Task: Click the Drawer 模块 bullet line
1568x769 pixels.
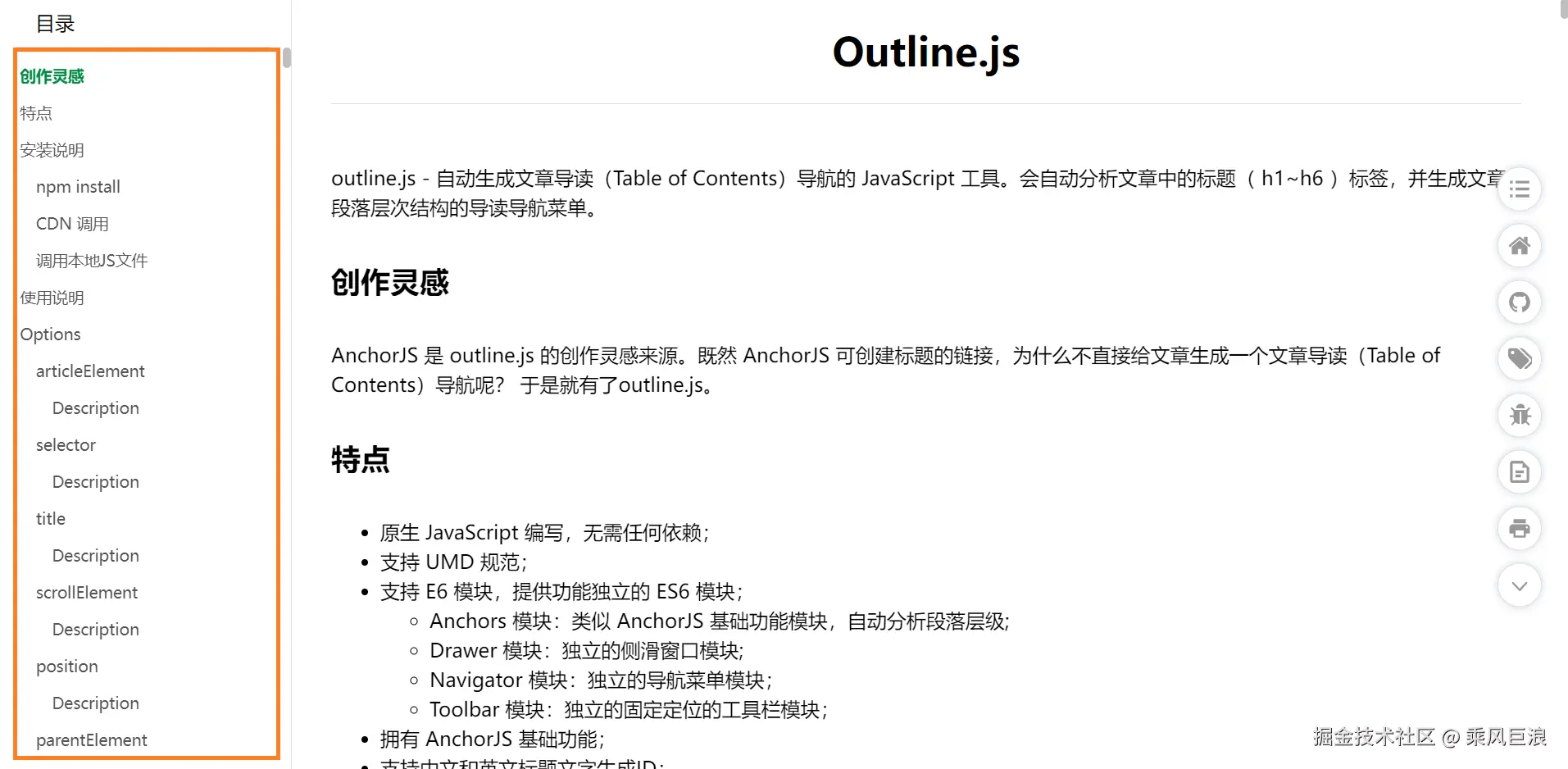Action: pos(587,651)
